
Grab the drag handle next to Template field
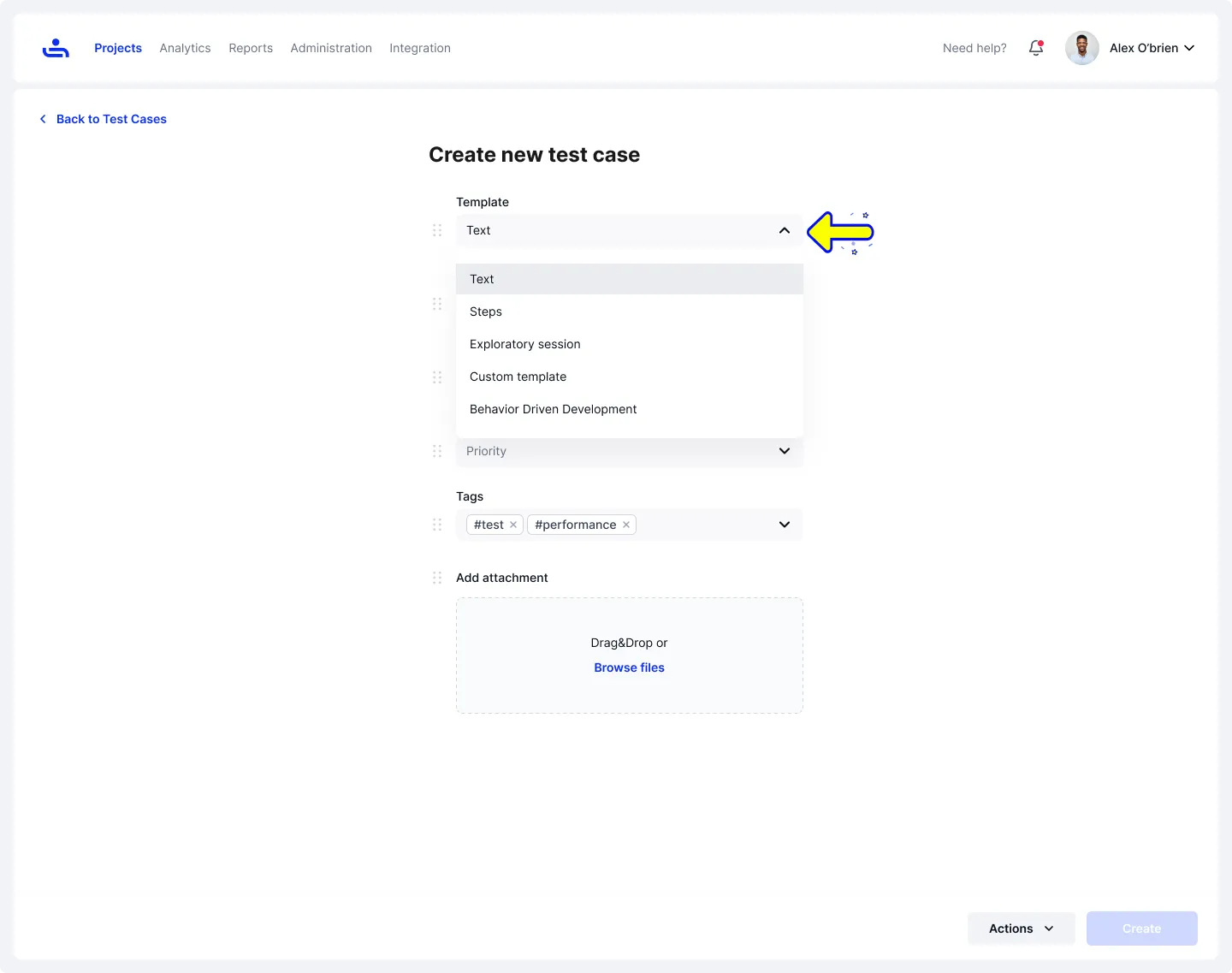click(437, 230)
